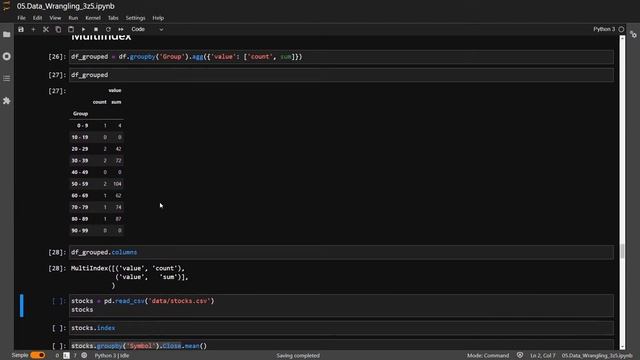Open the Kernel menu
640x360 pixels.
[x=93, y=18]
